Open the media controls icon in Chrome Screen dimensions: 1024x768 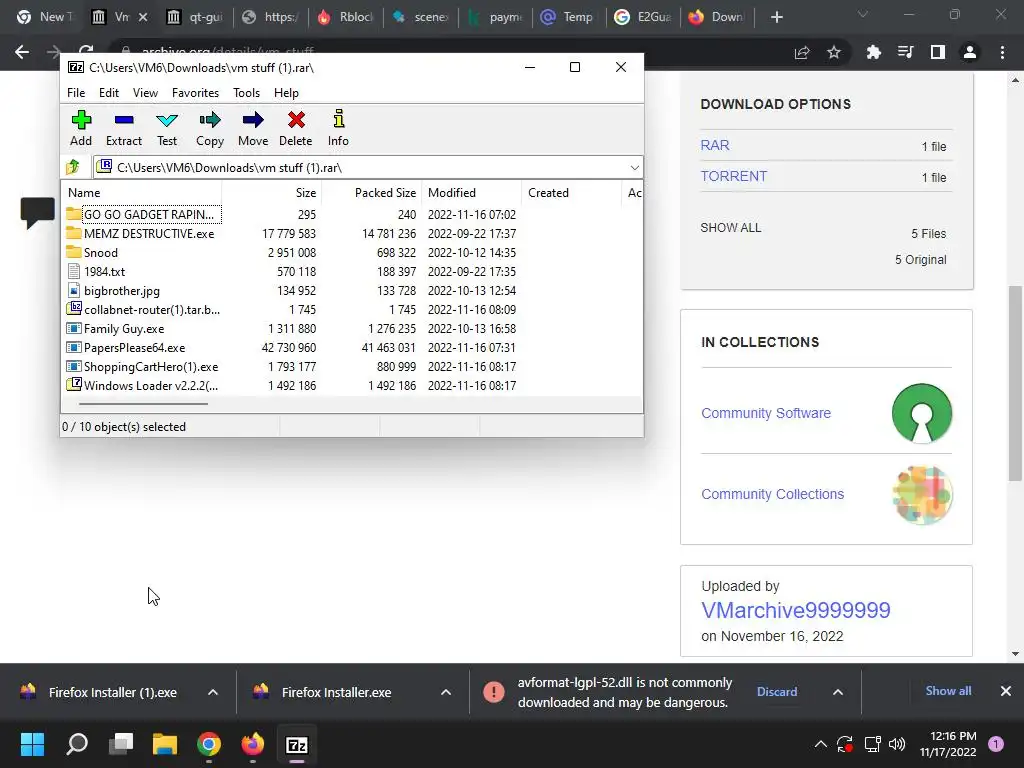click(x=905, y=52)
